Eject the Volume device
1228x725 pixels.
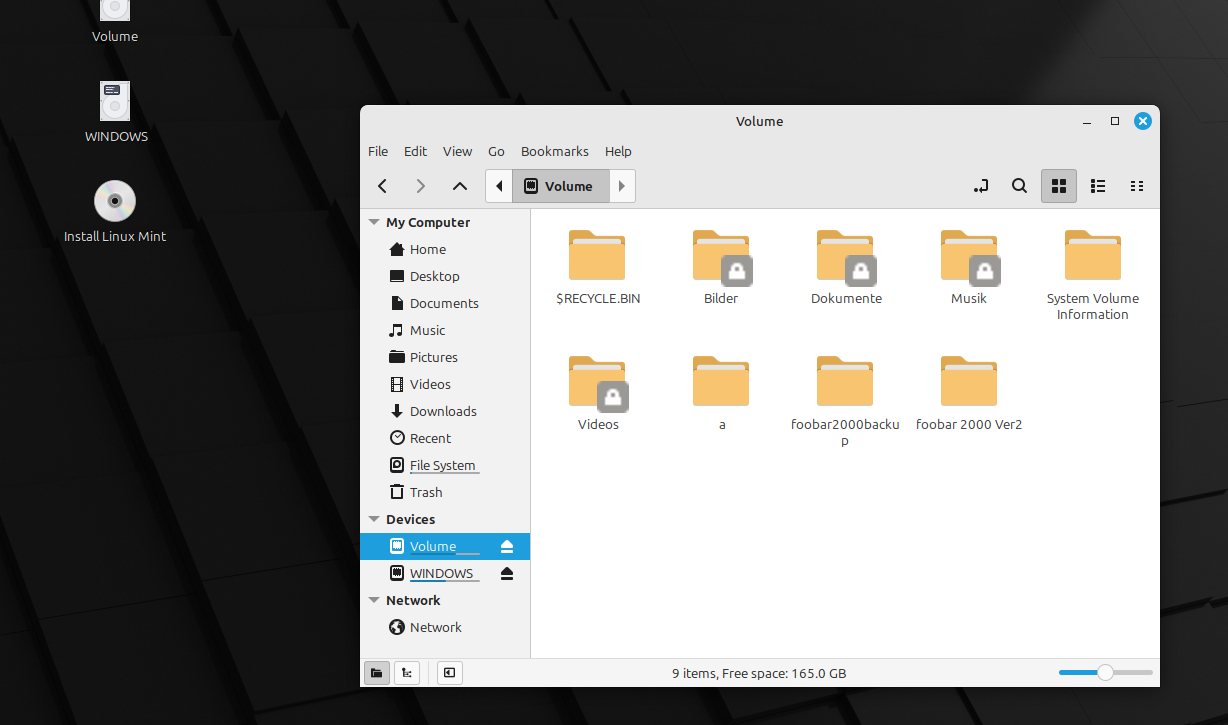tap(507, 546)
